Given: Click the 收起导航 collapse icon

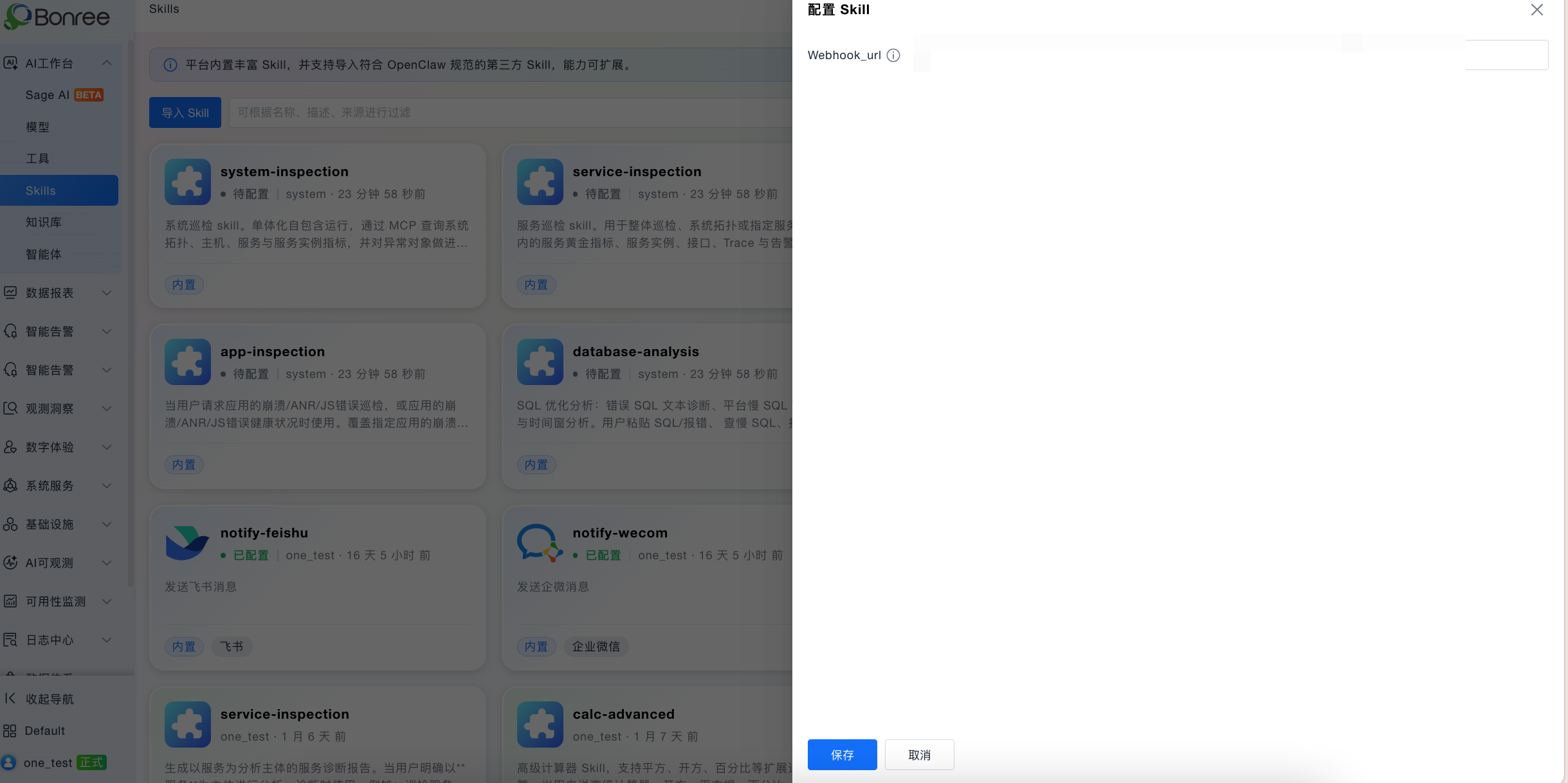Looking at the screenshot, I should (10, 698).
